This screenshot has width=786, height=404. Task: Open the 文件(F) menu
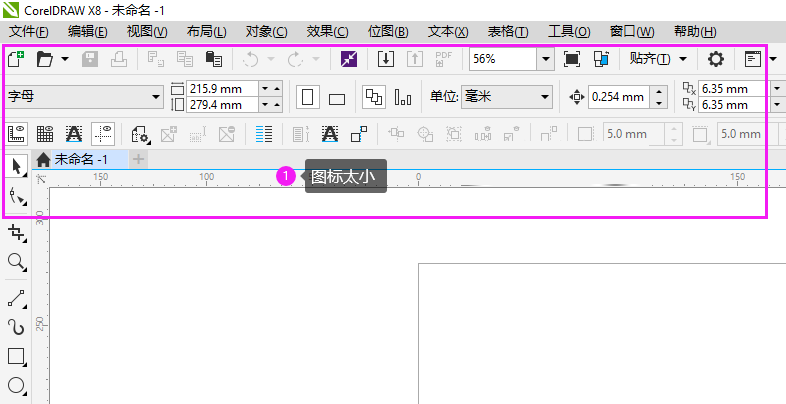30,32
